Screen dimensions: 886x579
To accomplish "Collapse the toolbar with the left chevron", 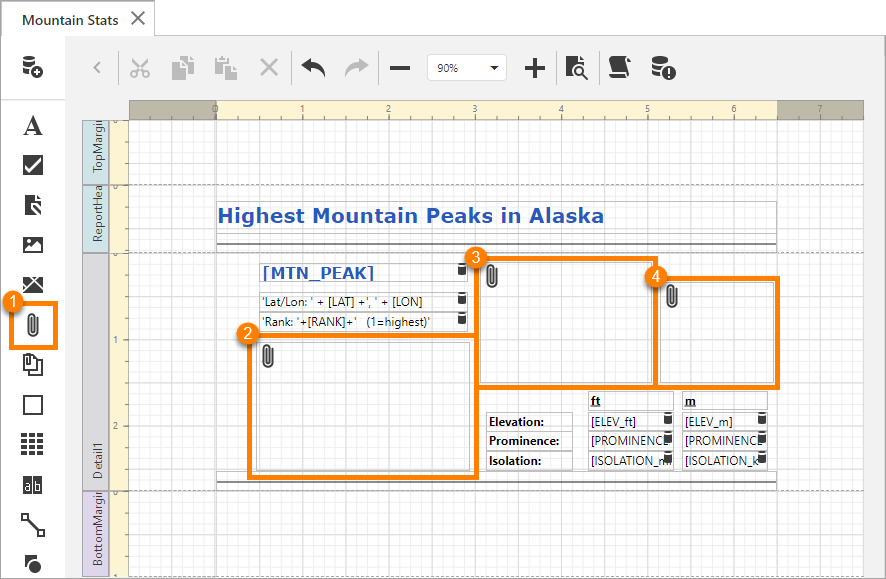I will pyautogui.click(x=96, y=68).
